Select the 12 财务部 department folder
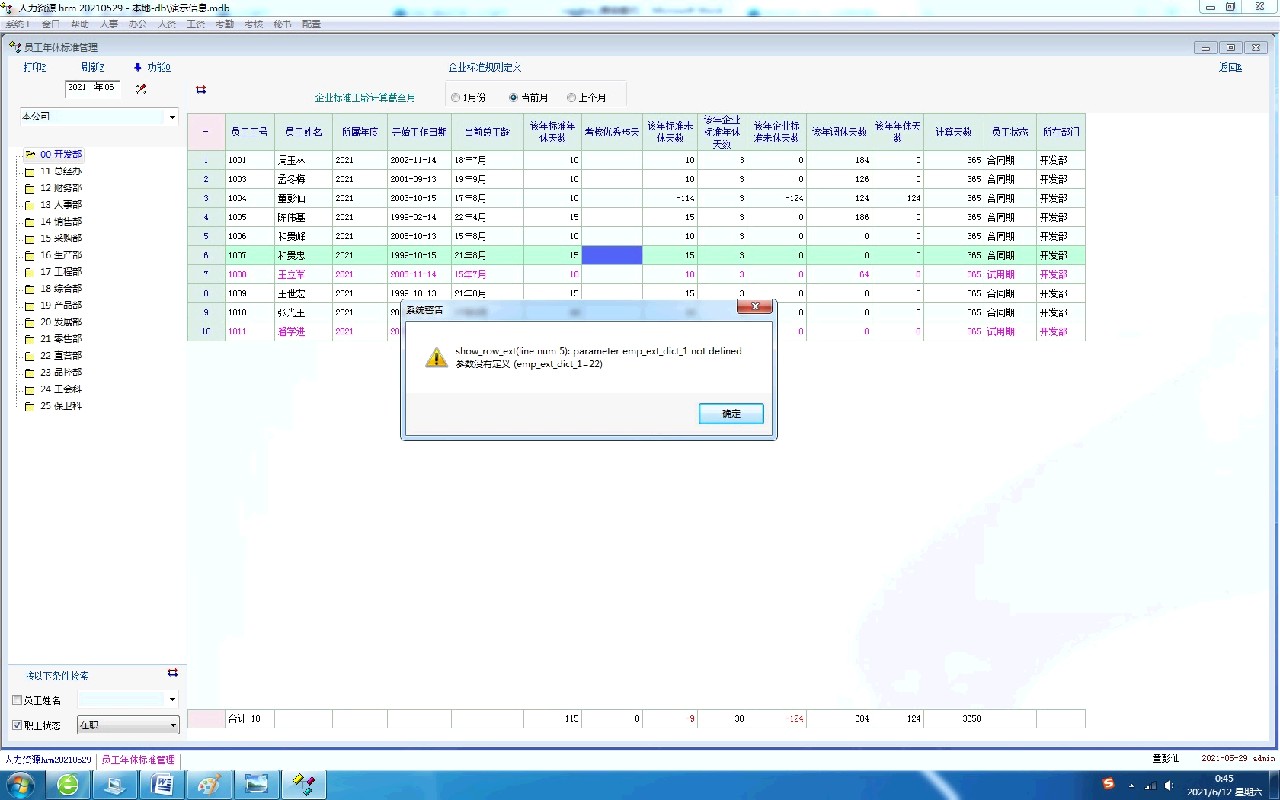1280x800 pixels. click(60, 188)
